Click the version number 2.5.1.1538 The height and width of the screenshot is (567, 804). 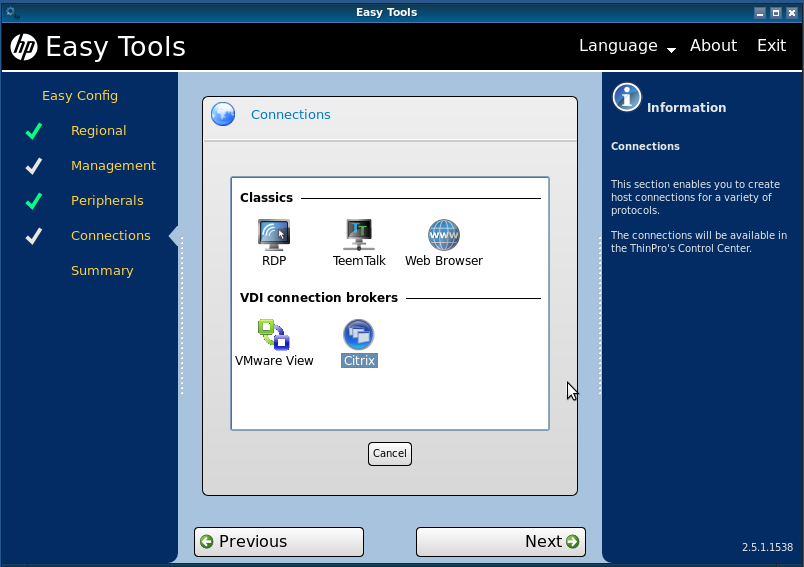(767, 547)
